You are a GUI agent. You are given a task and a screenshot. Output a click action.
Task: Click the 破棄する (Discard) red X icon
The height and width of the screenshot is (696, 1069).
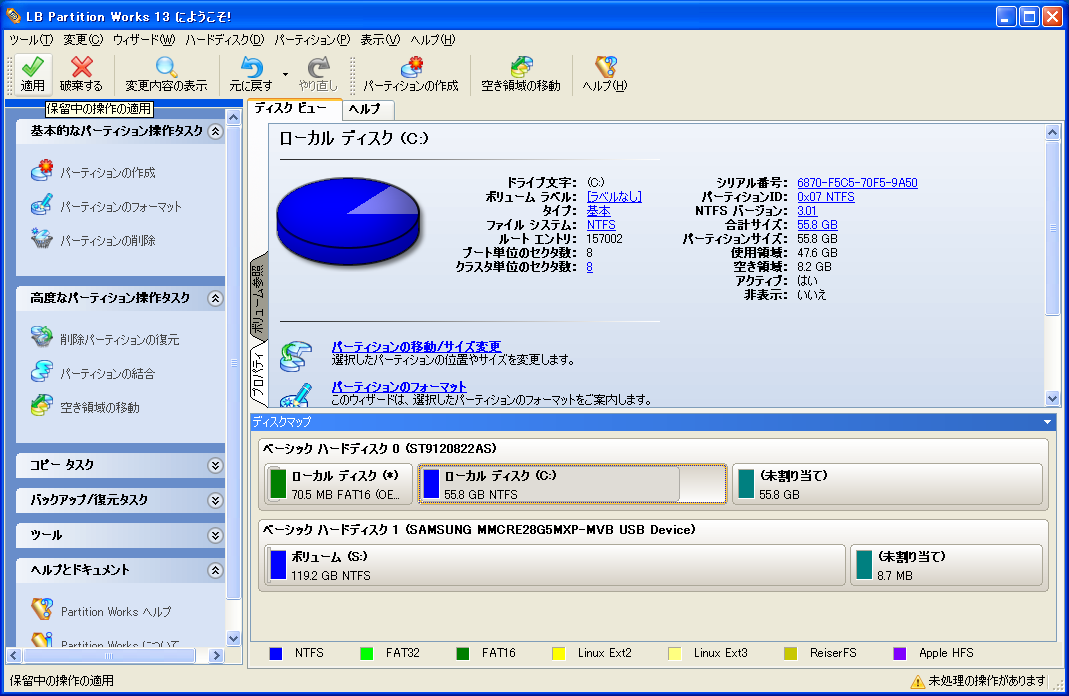(81, 68)
